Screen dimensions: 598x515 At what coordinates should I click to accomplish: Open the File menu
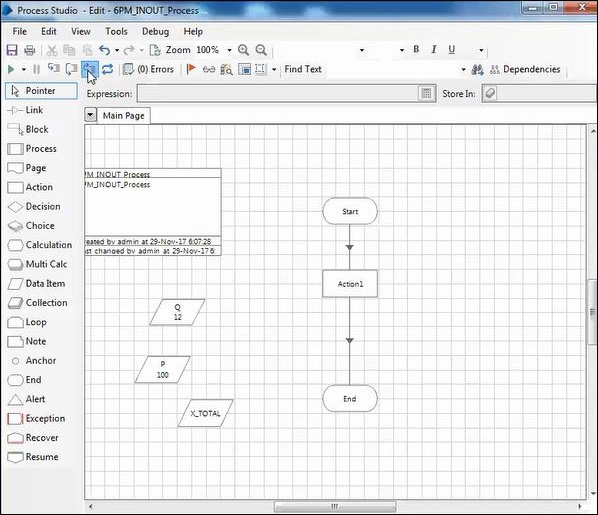(19, 31)
